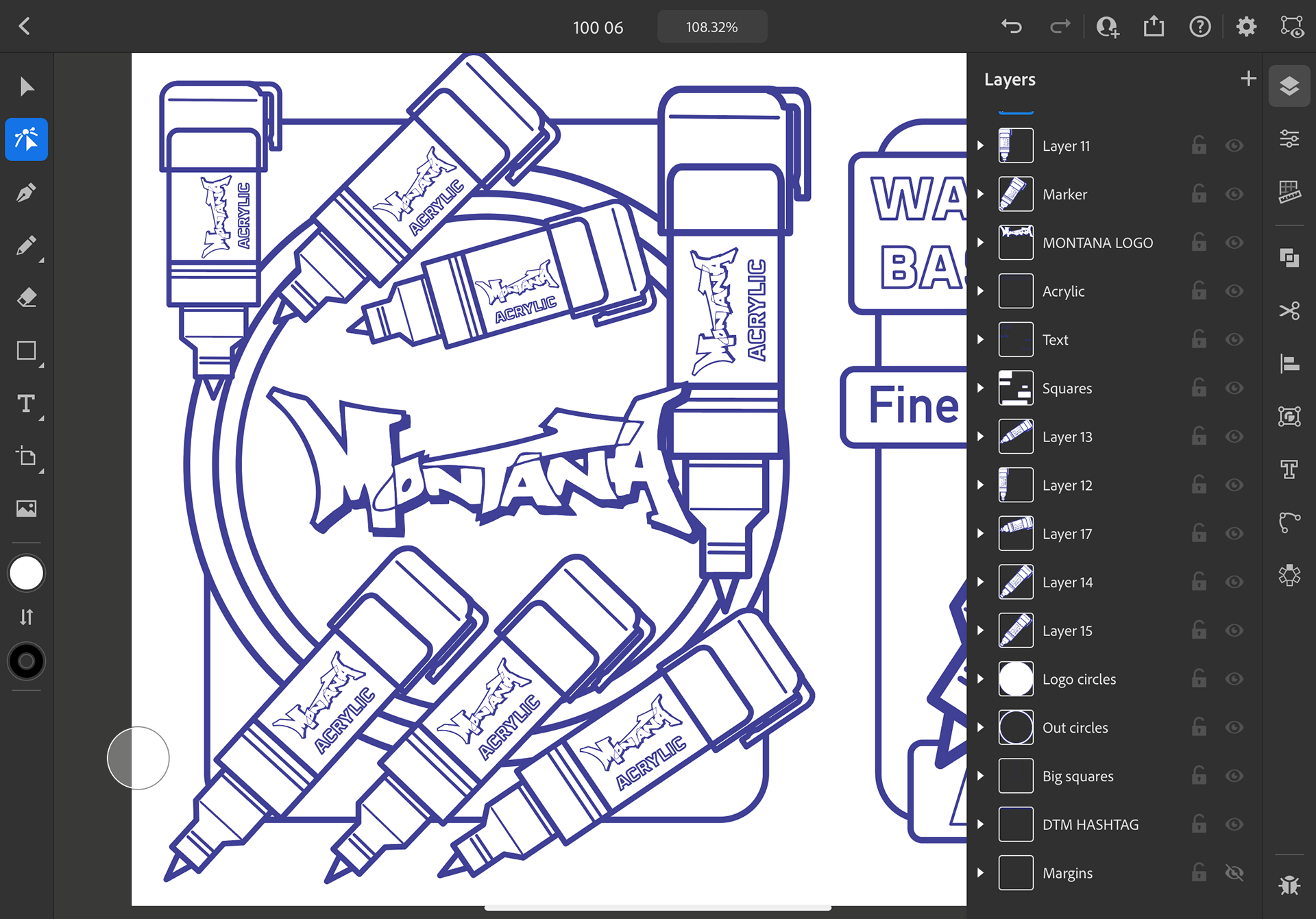Image resolution: width=1316 pixels, height=919 pixels.
Task: Open the Path panel
Action: (x=1289, y=522)
